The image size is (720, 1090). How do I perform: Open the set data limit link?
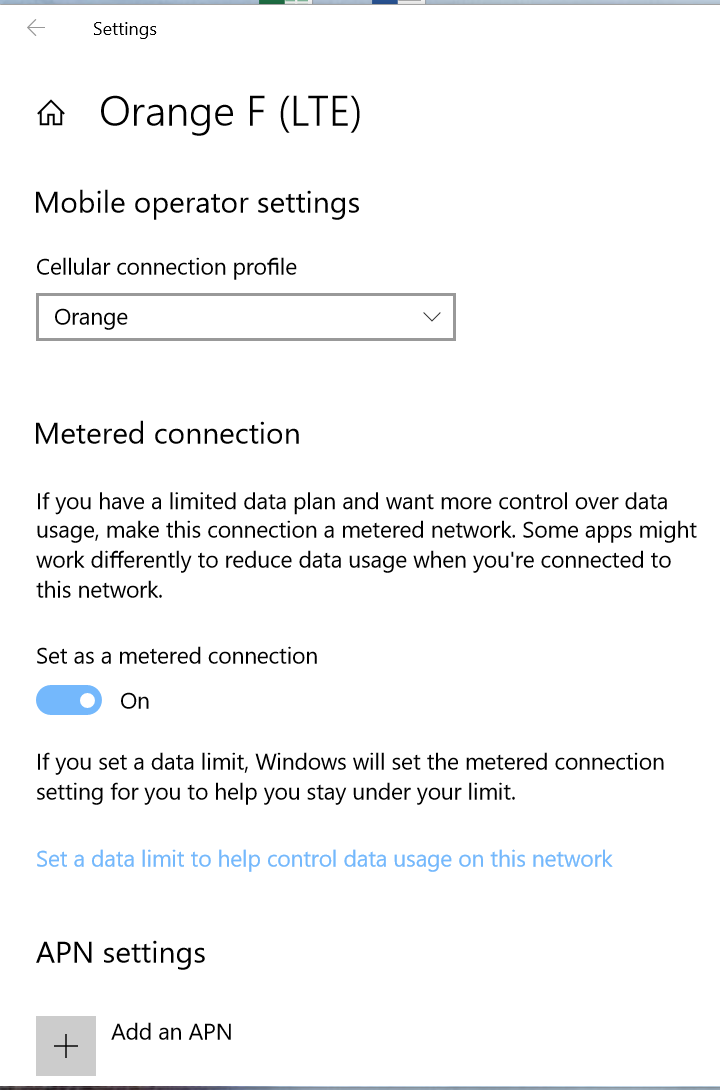point(324,859)
